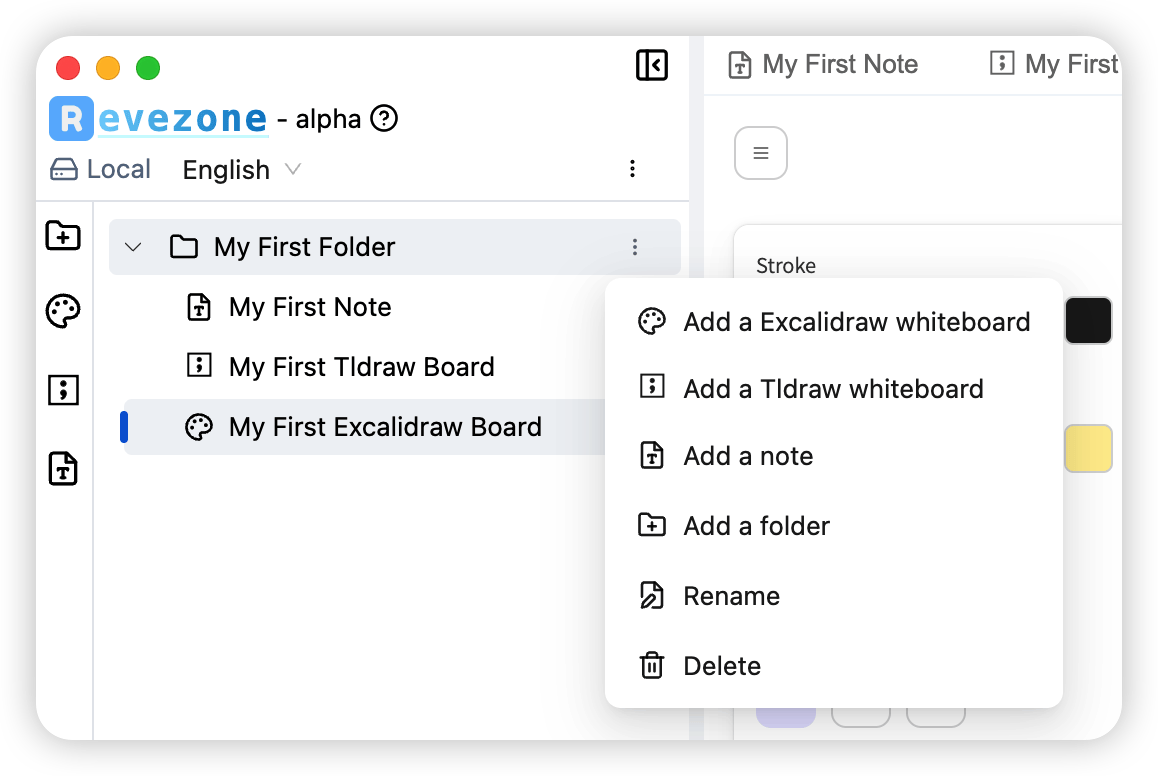Click Delete in the context menu
Image resolution: width=1158 pixels, height=776 pixels.
pyautogui.click(x=721, y=666)
